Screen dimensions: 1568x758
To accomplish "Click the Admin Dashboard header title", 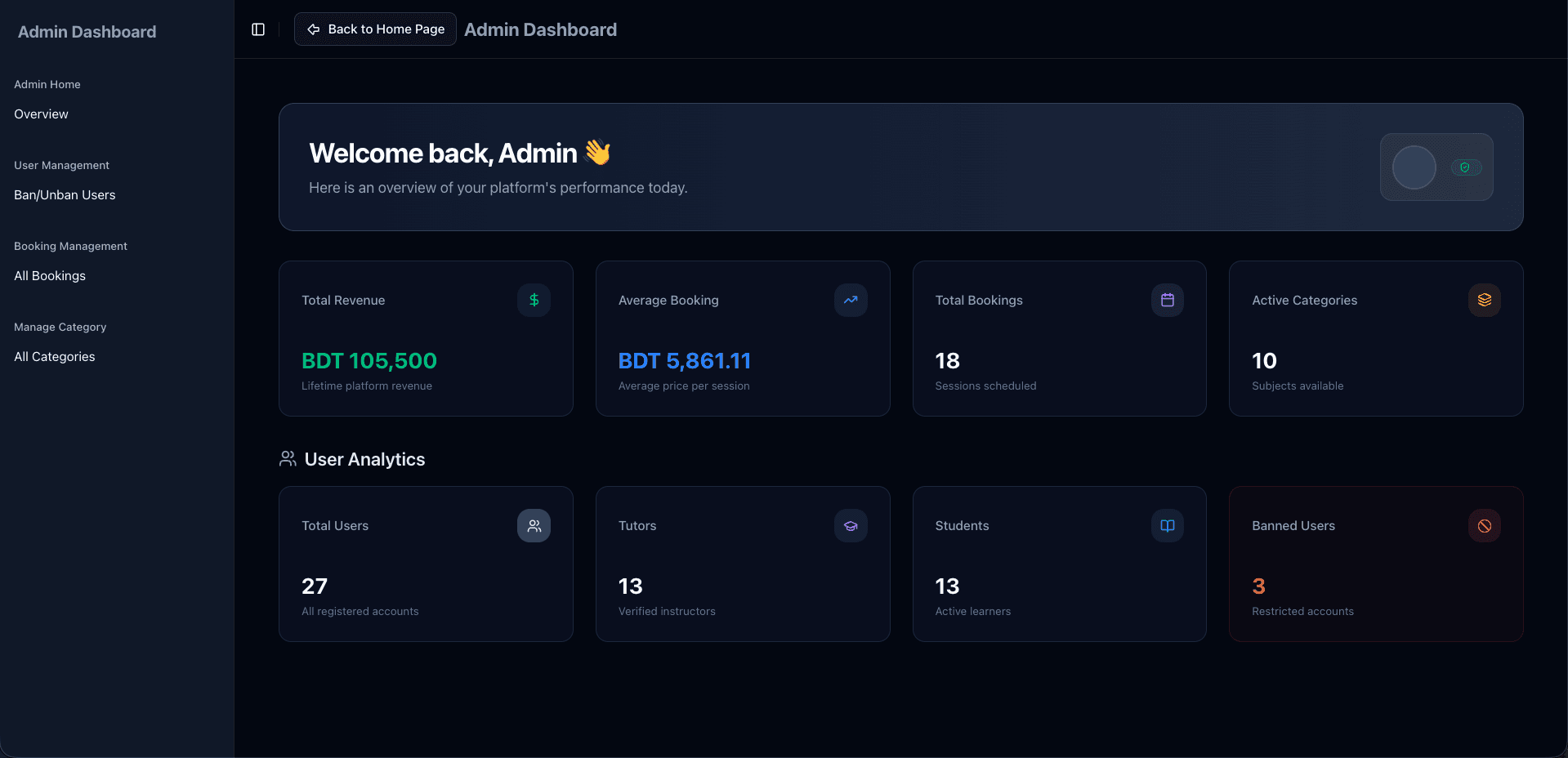I will [541, 29].
